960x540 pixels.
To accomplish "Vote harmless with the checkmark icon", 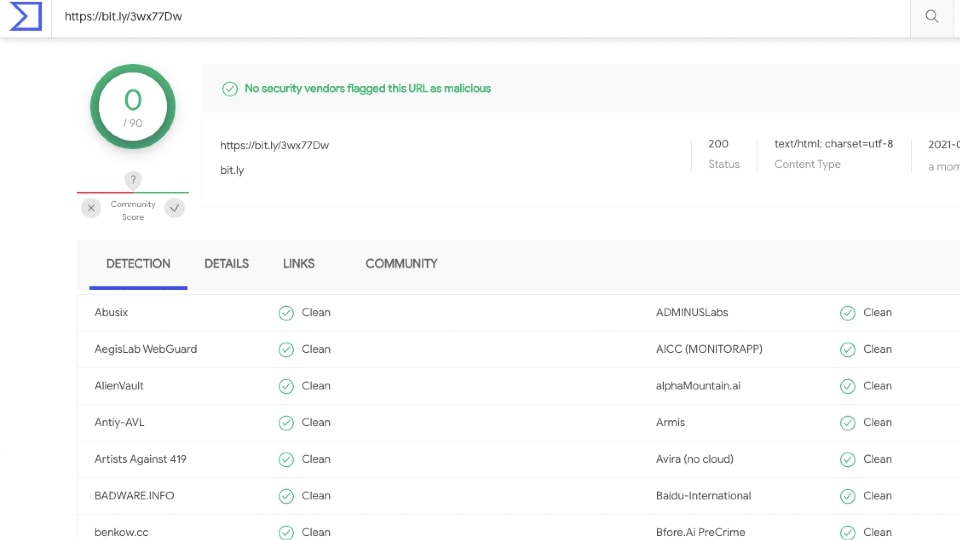I will click(x=174, y=208).
